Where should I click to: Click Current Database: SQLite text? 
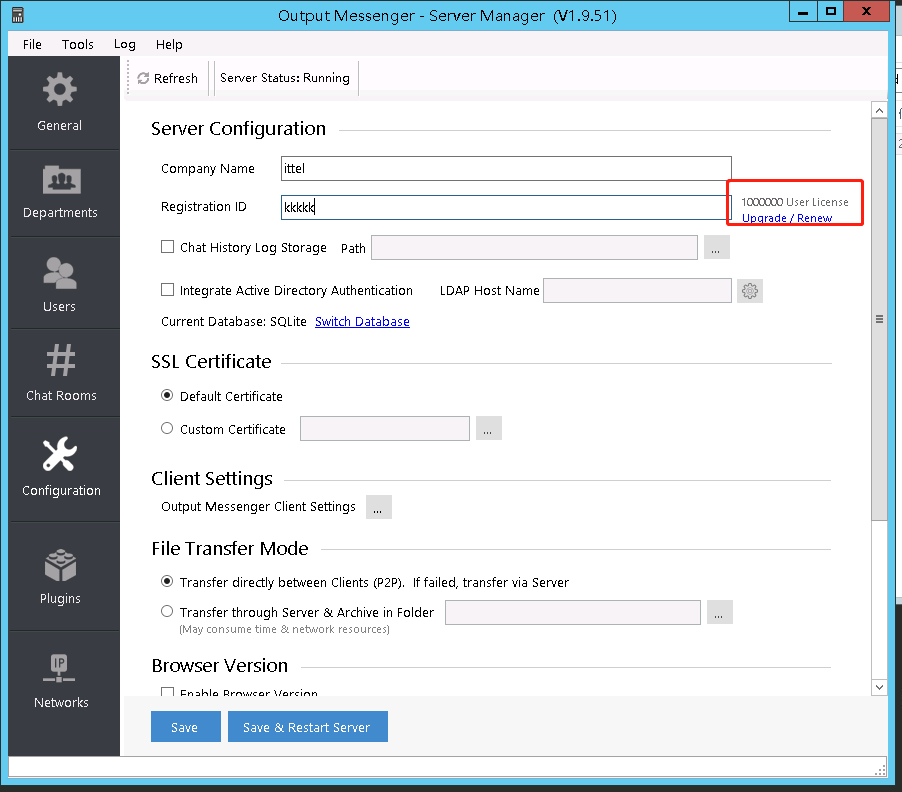tap(234, 322)
